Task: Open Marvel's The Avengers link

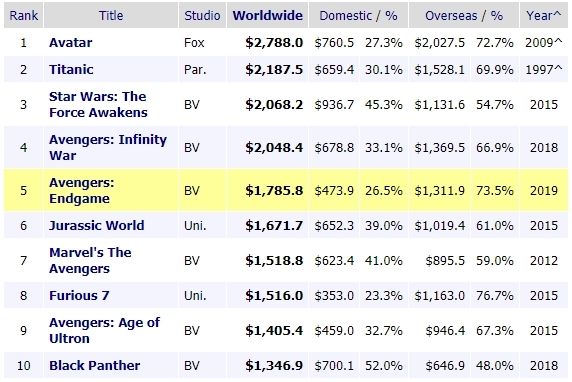Action: pyautogui.click(x=90, y=261)
